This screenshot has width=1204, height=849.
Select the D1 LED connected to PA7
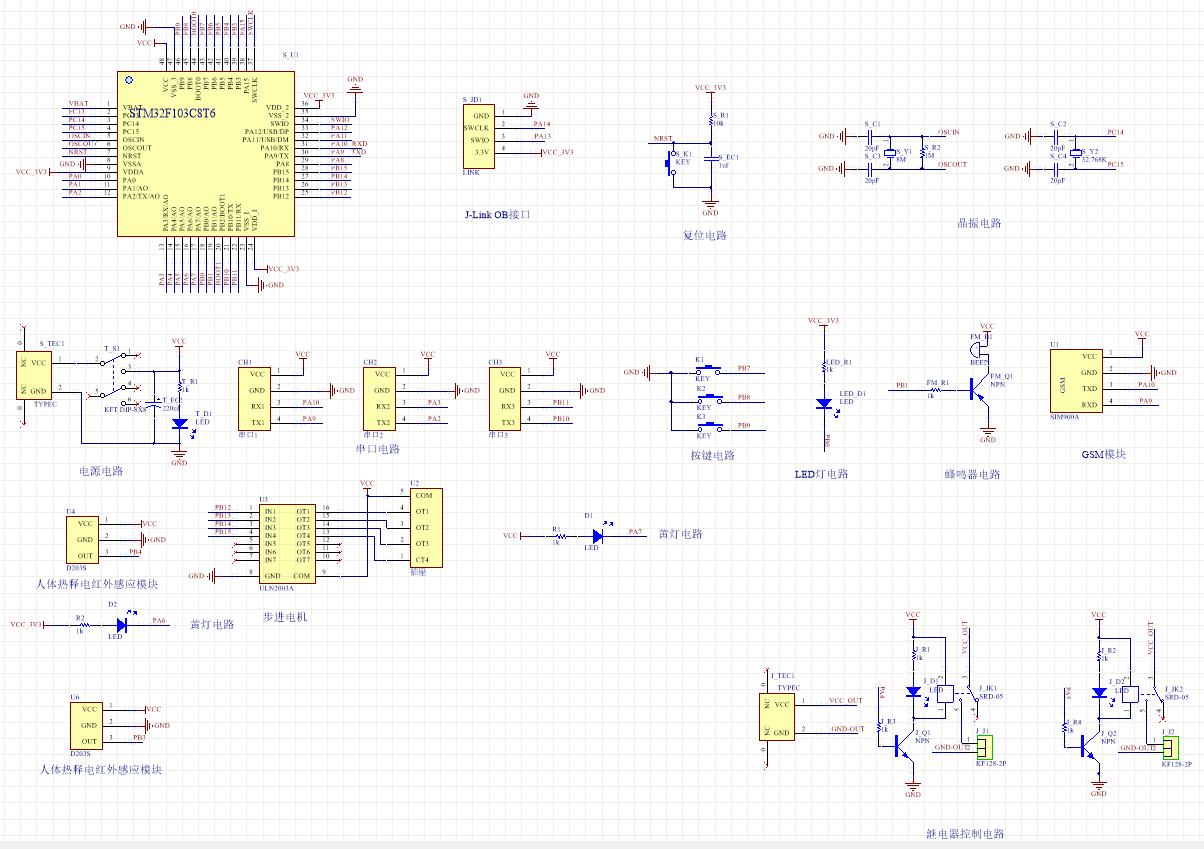[x=599, y=536]
